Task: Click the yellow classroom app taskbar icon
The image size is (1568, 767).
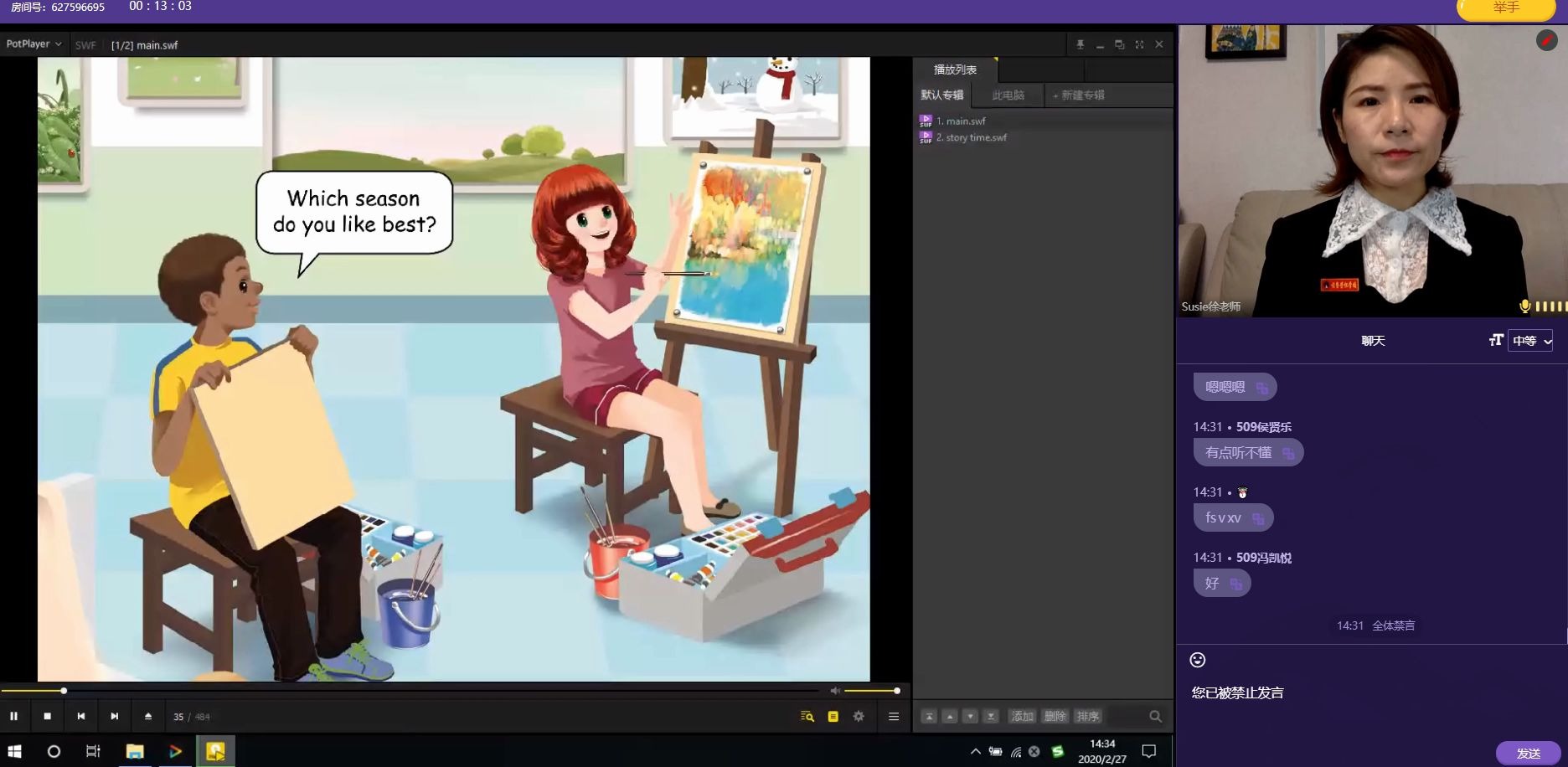Action: tap(215, 751)
